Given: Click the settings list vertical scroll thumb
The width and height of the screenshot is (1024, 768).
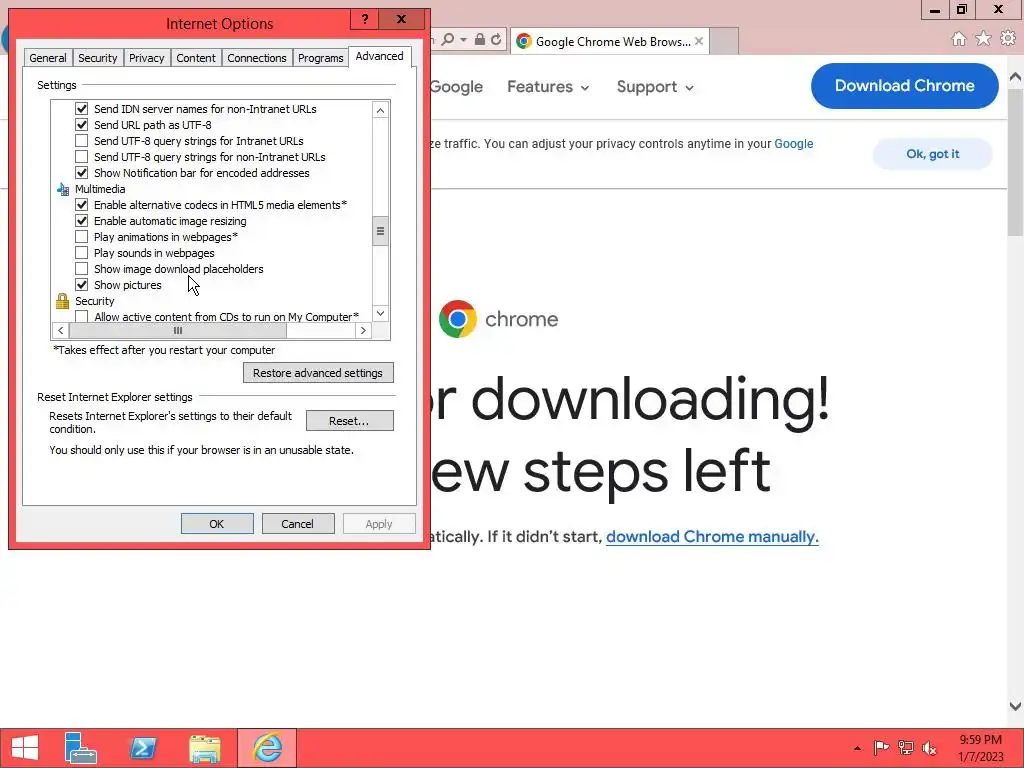Looking at the screenshot, I should tap(381, 231).
